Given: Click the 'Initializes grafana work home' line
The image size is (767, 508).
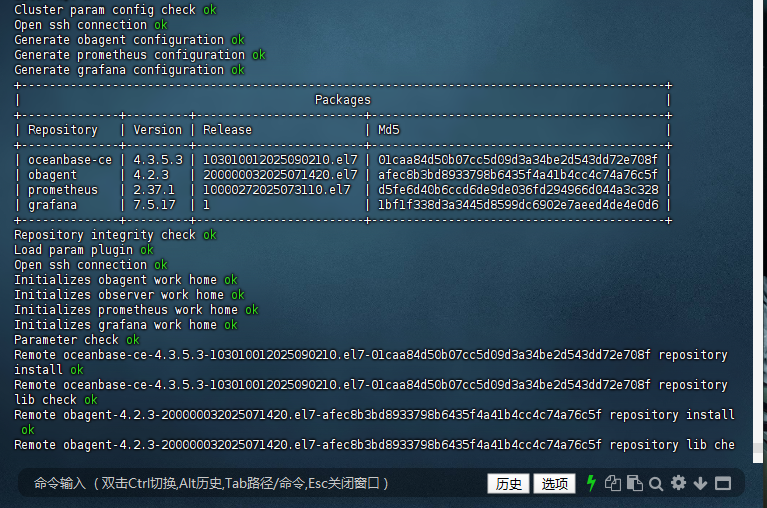Looking at the screenshot, I should (x=126, y=325).
